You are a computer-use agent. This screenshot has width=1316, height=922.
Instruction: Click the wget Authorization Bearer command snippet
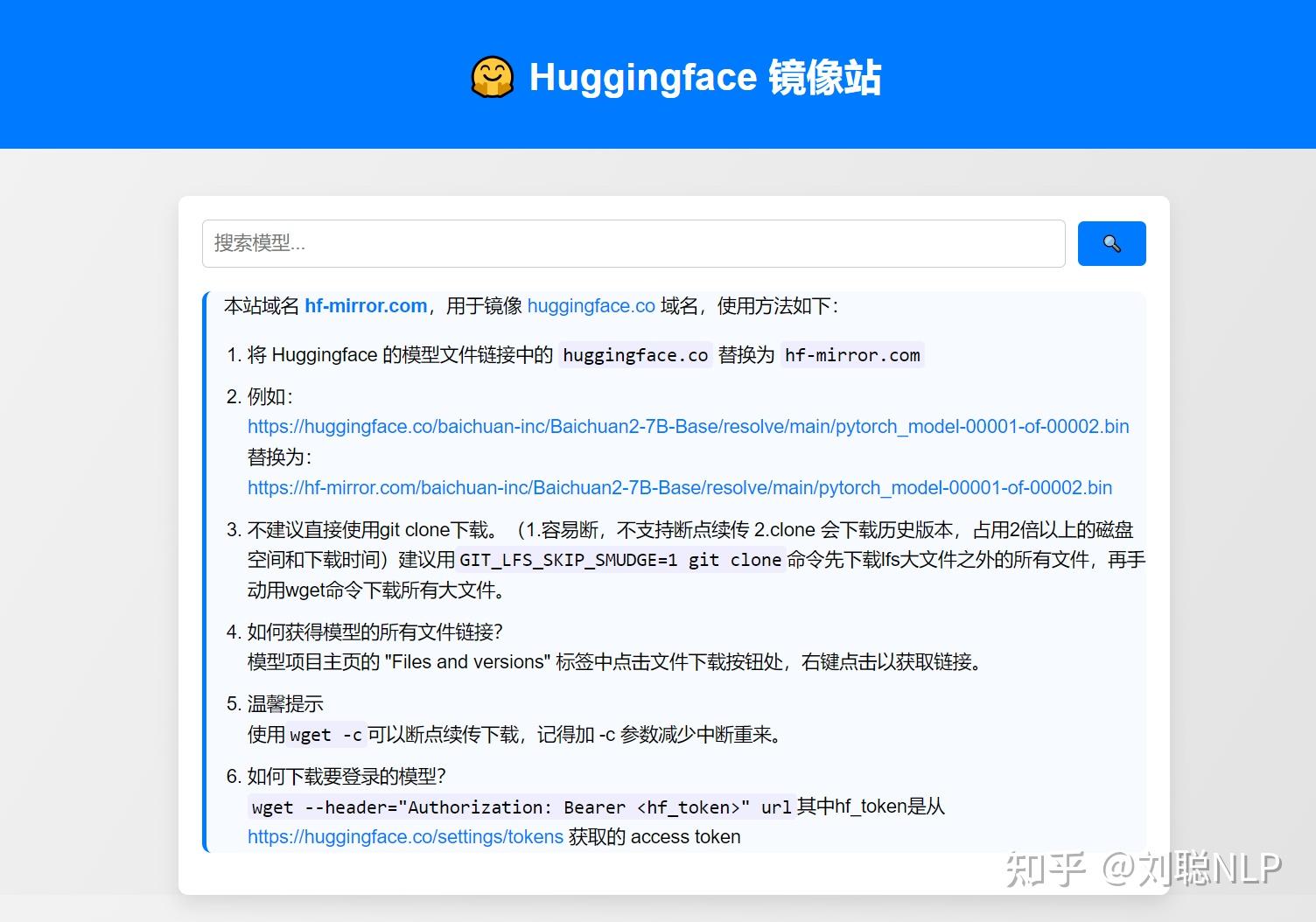click(x=521, y=807)
